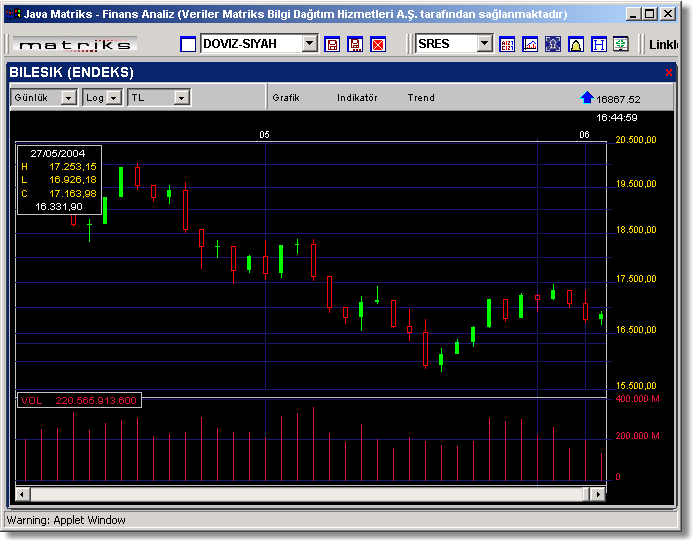Click the yellow alarm bell icon

576,45
